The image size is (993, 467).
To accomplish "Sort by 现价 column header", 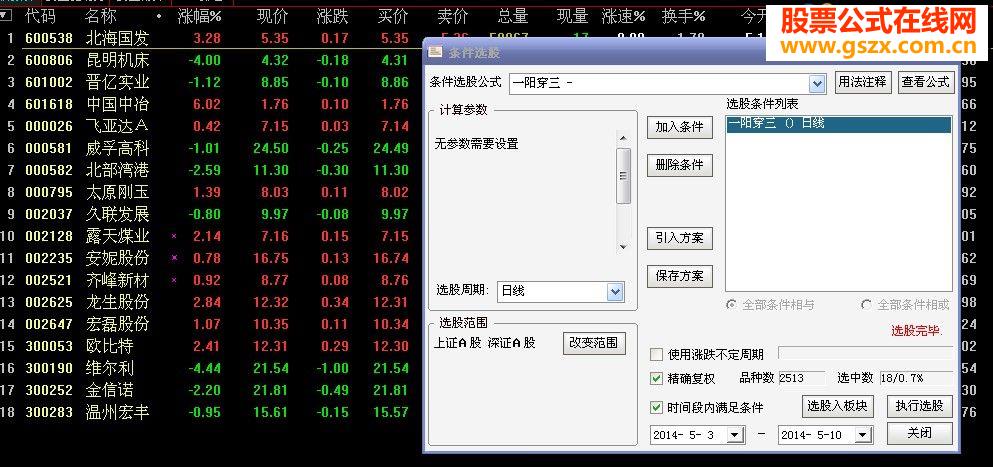I will pyautogui.click(x=272, y=16).
